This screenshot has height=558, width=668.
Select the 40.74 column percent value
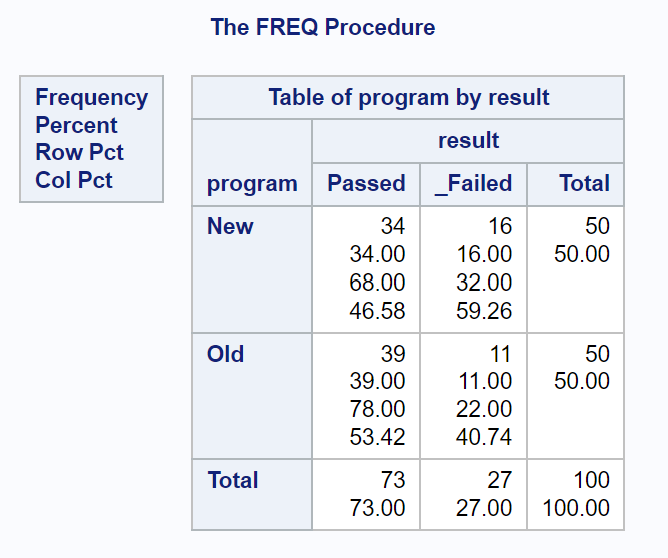pos(484,438)
